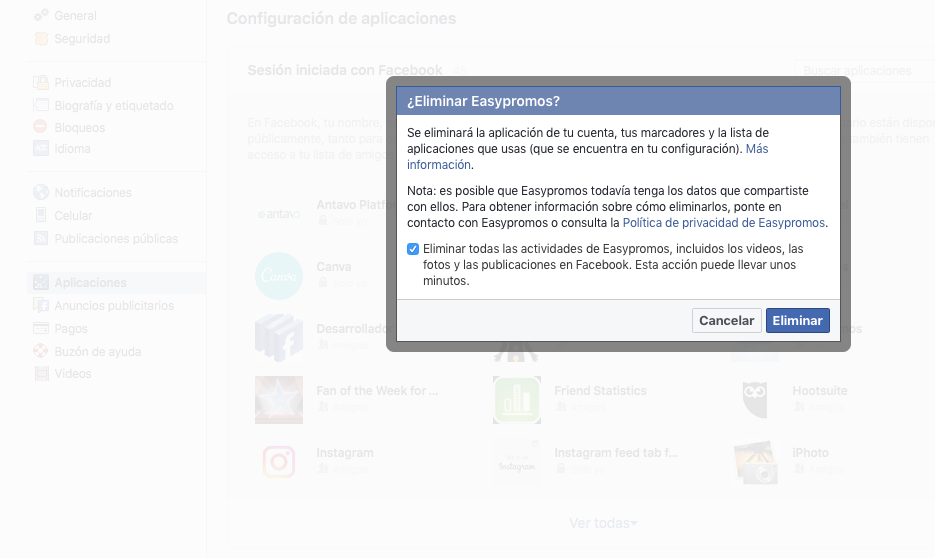
Task: Open Celular settings in sidebar
Action: [x=73, y=215]
